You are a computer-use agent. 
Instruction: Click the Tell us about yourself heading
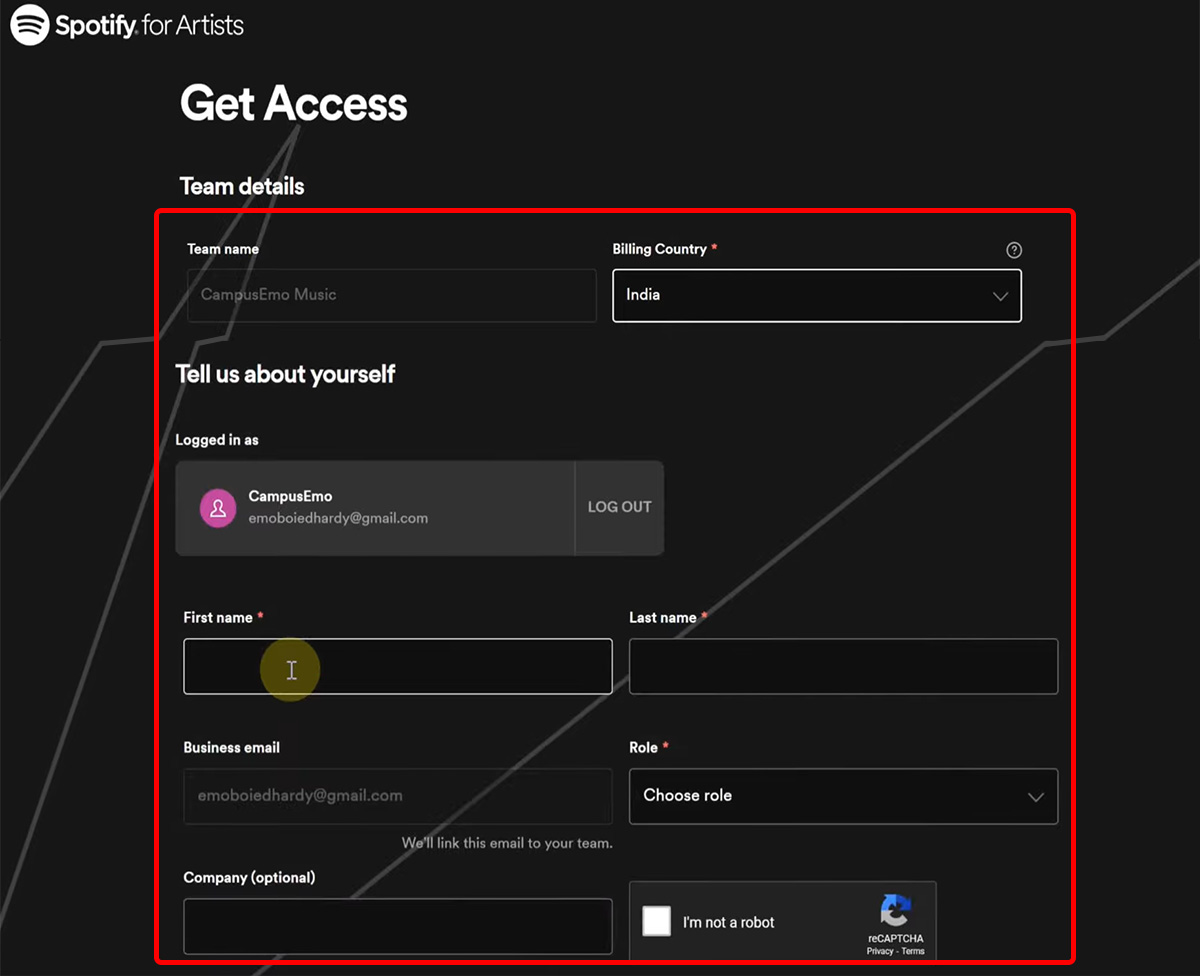coord(285,374)
